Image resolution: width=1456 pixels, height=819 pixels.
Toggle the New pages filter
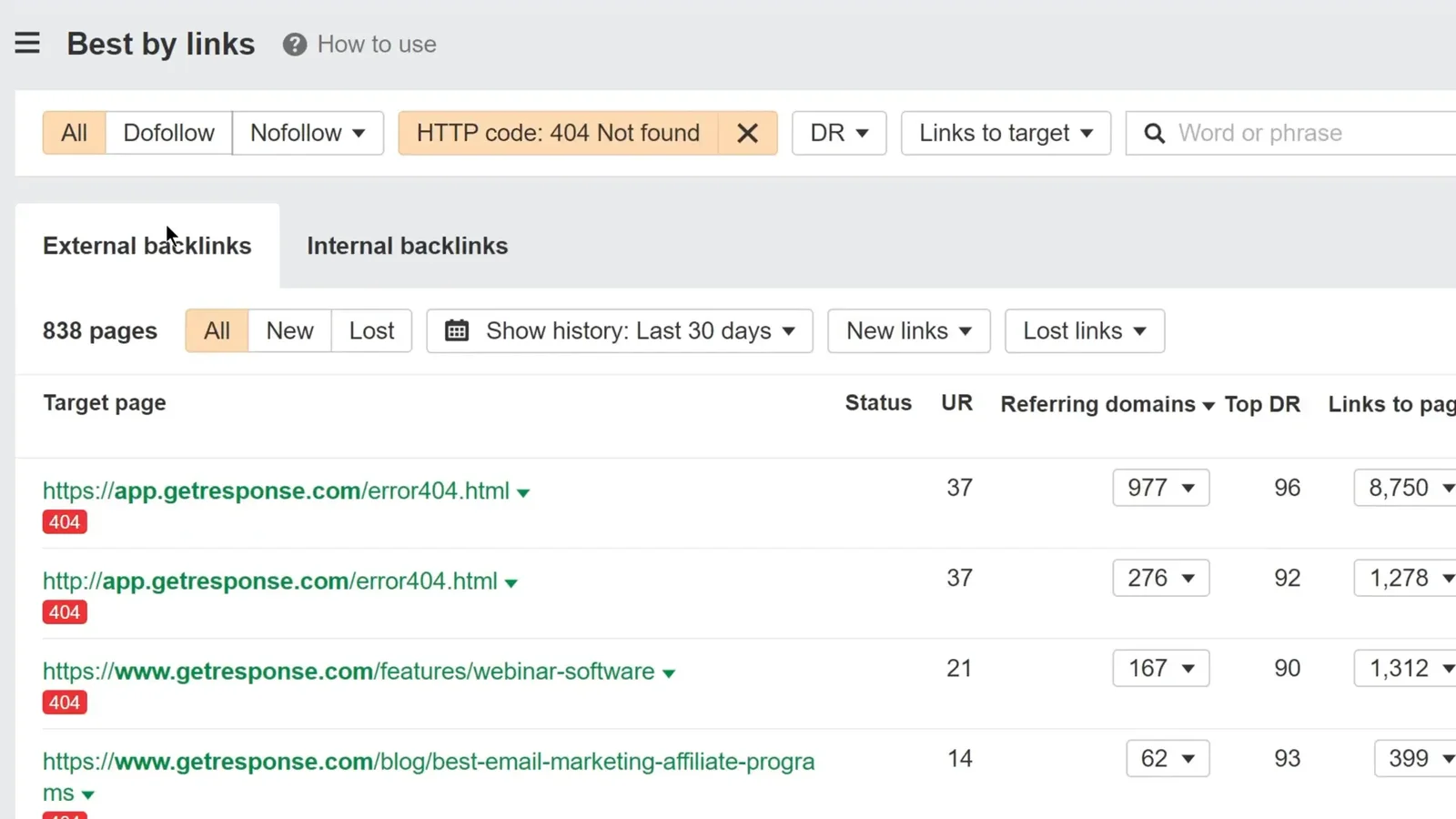click(289, 330)
